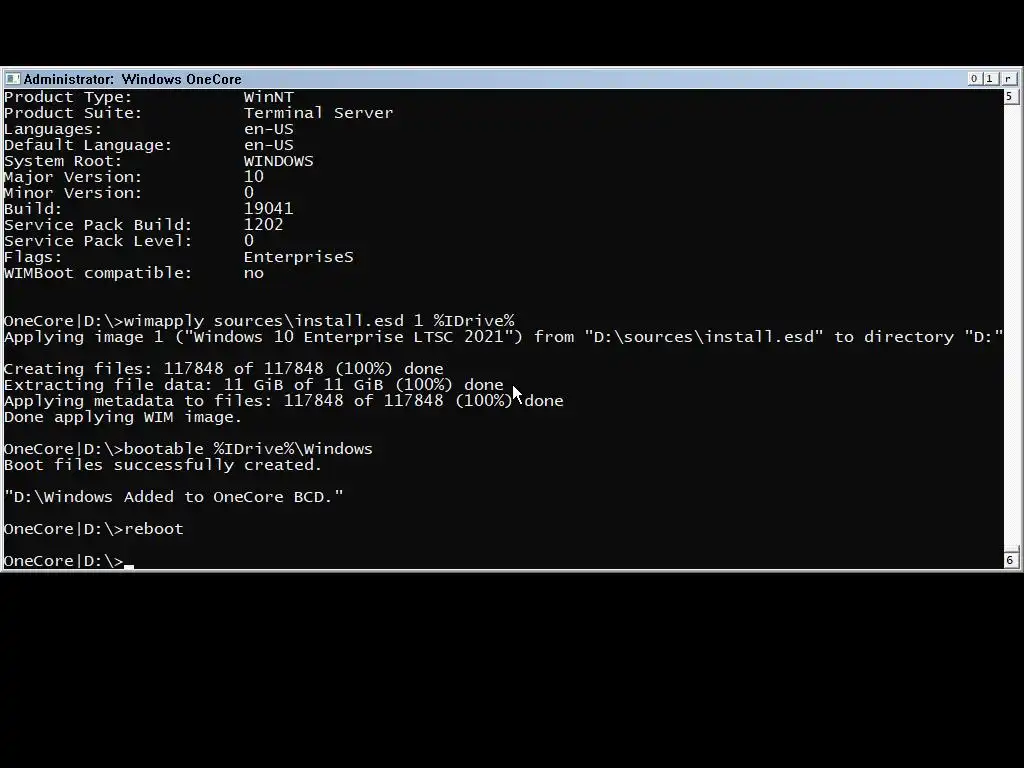Screen dimensions: 1024x768
Task: Click the console vertical scrollbar track
Action: coord(1010,327)
